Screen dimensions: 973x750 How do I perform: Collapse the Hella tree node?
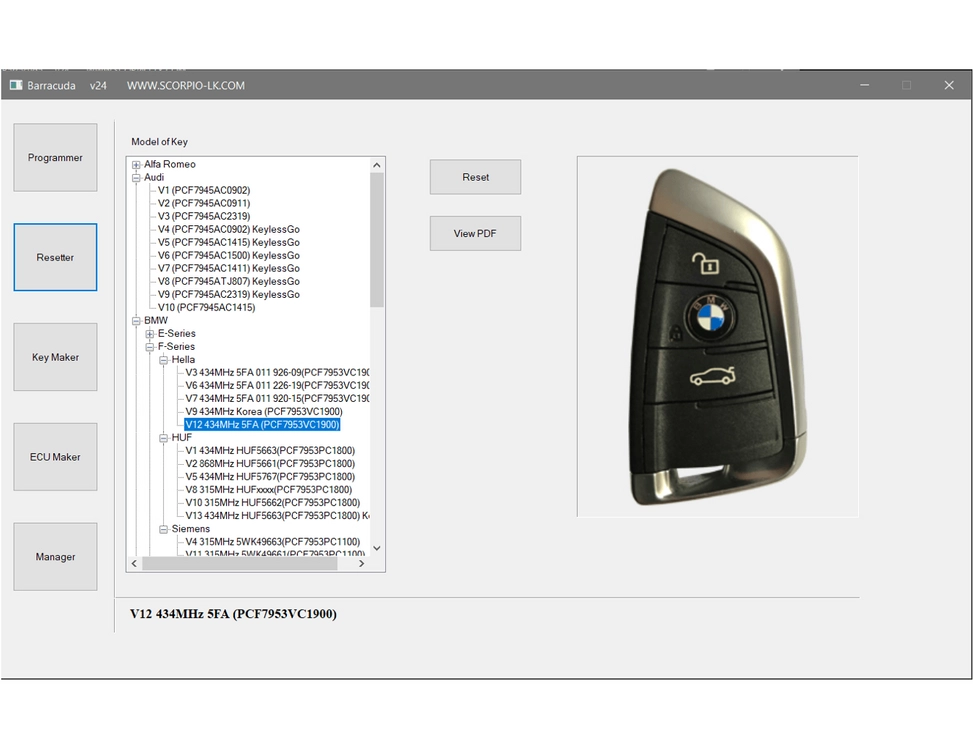click(x=163, y=360)
